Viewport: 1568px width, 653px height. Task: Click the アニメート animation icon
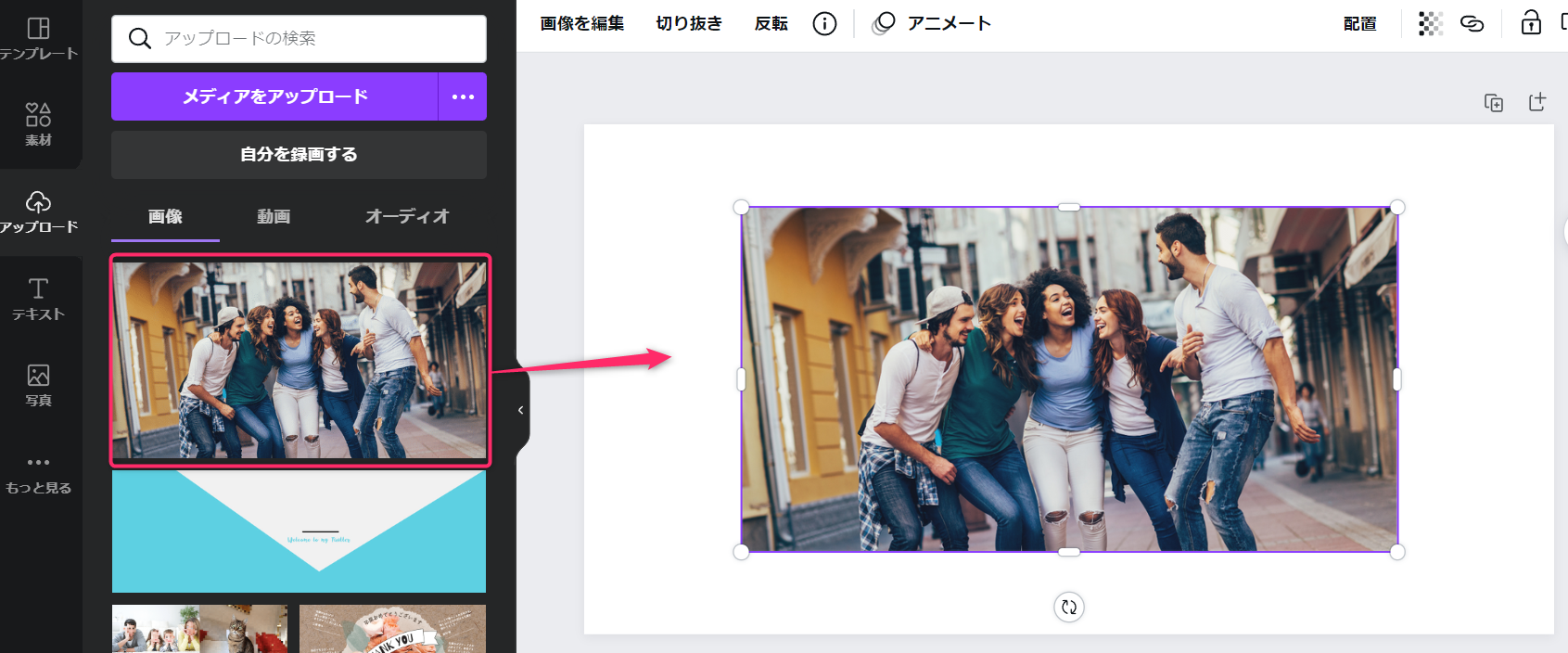click(884, 23)
